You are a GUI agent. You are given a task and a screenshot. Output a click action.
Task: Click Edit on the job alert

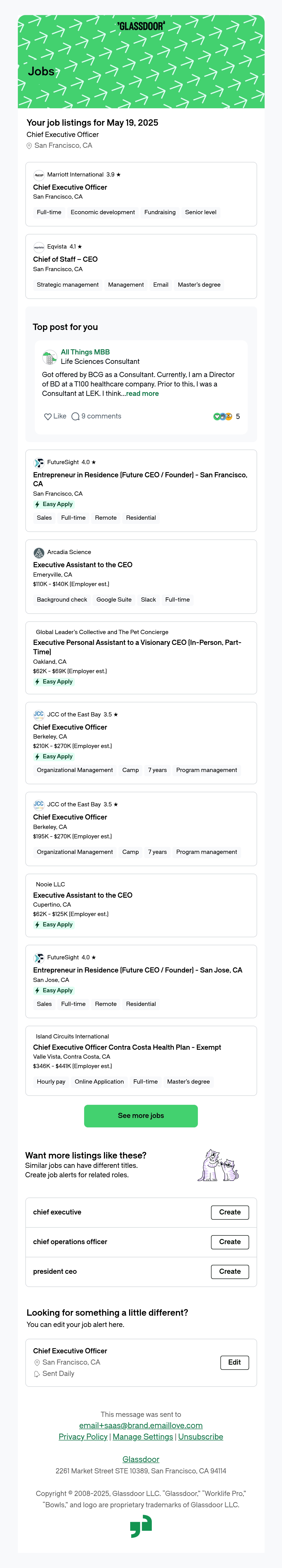coord(235,1362)
